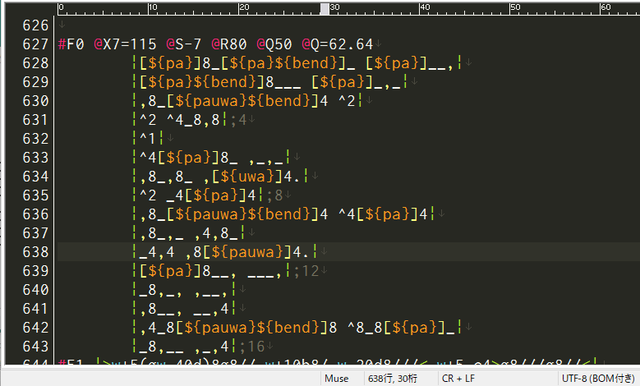Viewport: 640px width, 386px height.
Task: Click line number 629 in gutter
Action: click(x=36, y=82)
